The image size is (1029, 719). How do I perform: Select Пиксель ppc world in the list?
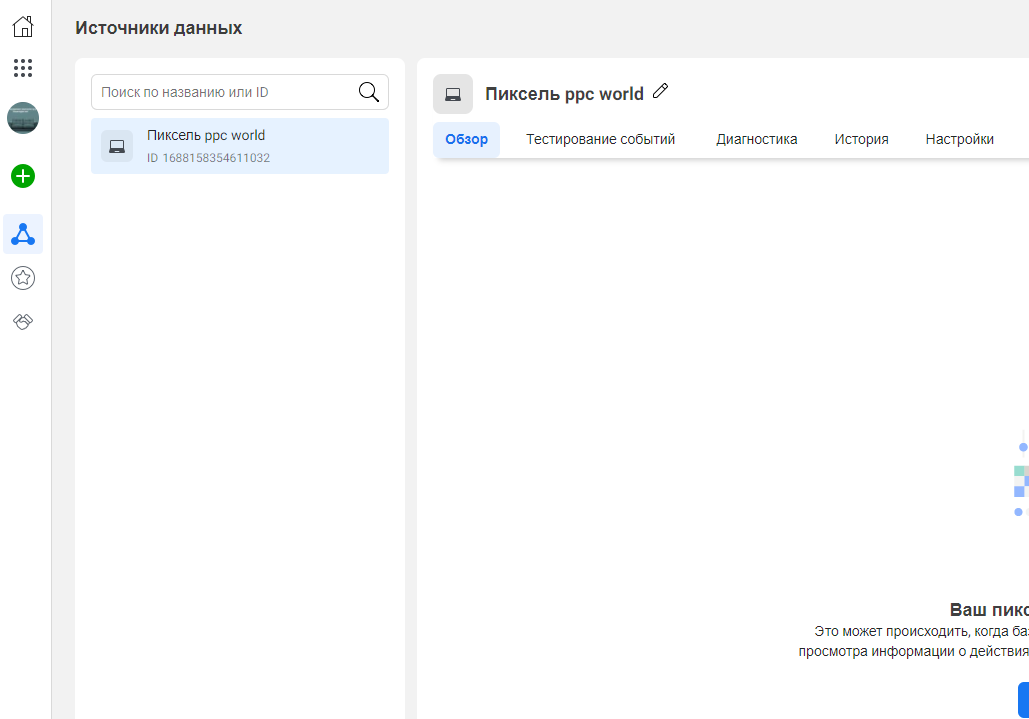coord(206,136)
